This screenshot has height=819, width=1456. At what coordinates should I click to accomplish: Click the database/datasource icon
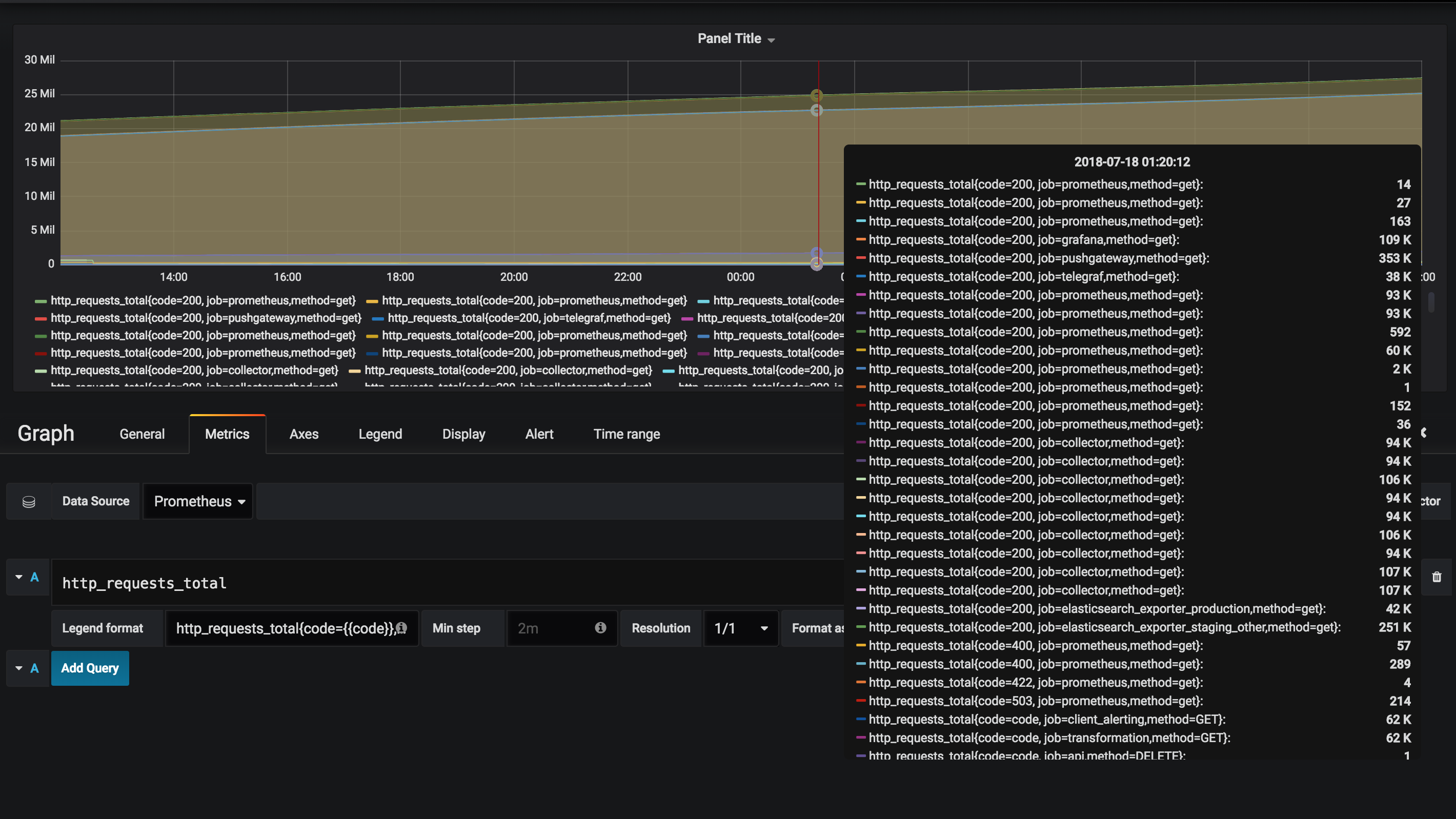[28, 501]
